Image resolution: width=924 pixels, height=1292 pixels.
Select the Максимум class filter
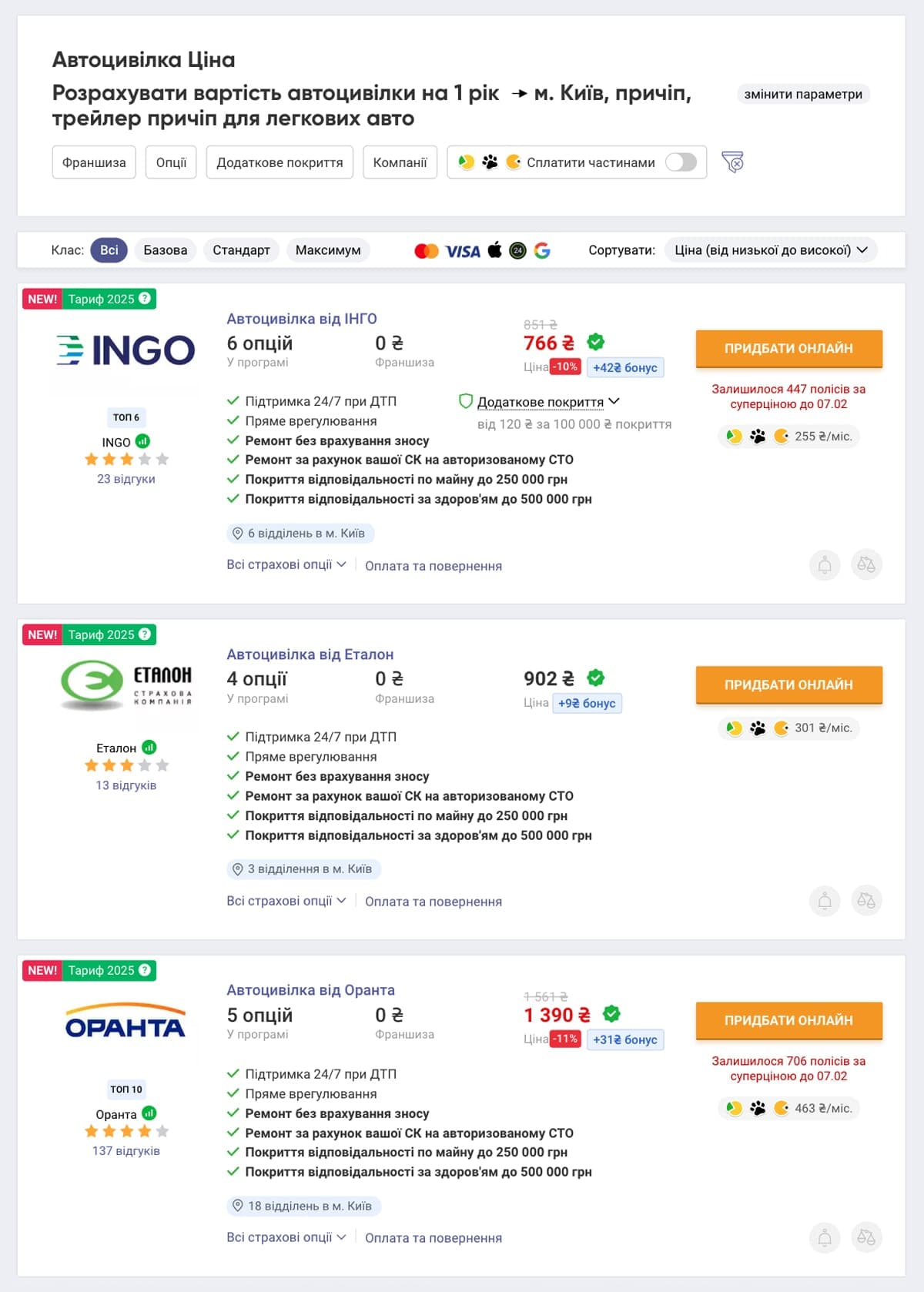tap(328, 250)
